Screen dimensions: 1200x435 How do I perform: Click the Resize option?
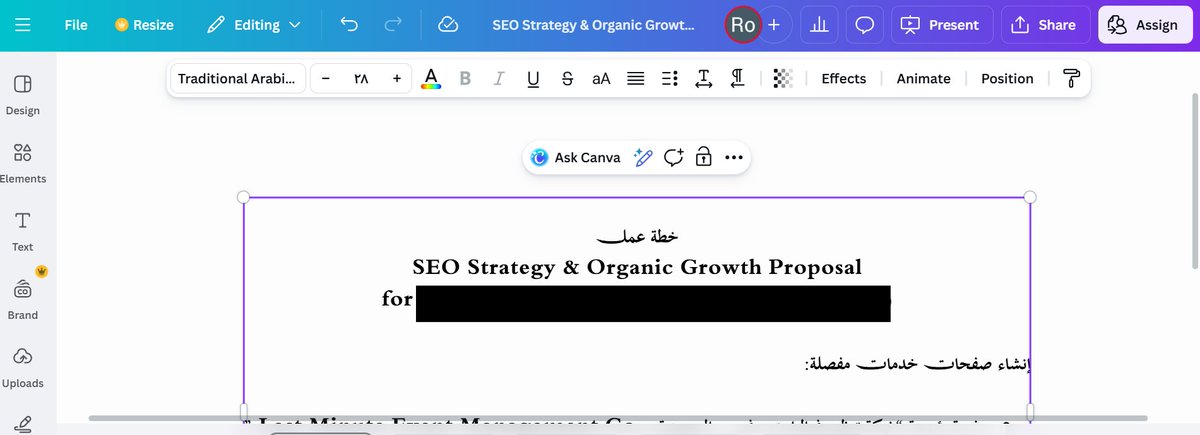(x=144, y=25)
